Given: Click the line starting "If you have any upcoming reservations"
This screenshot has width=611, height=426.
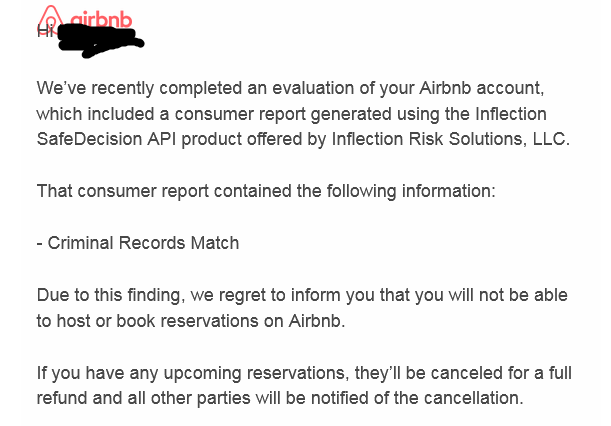Looking at the screenshot, I should coord(304,373).
